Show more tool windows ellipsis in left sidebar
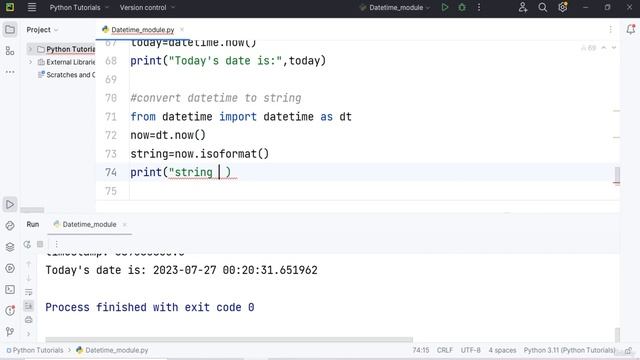The image size is (640, 360). [x=10, y=72]
